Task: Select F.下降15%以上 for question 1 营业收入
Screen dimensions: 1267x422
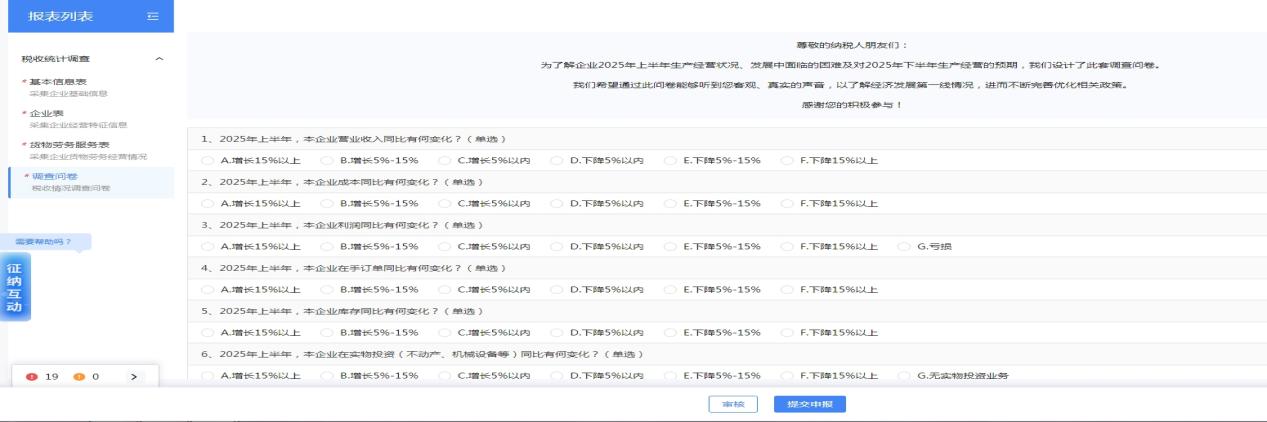Action: click(787, 160)
